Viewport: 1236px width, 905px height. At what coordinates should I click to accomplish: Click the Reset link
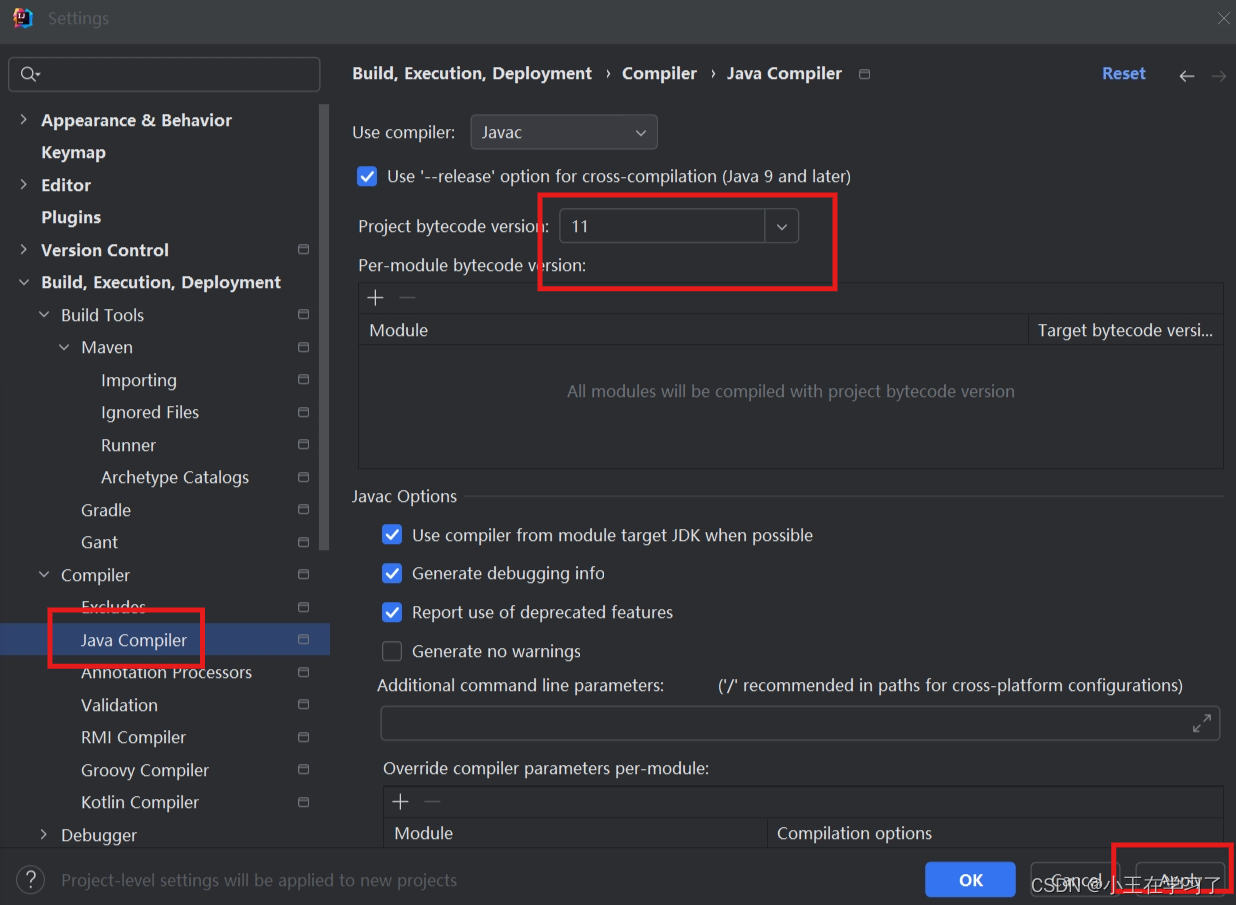(x=1124, y=74)
